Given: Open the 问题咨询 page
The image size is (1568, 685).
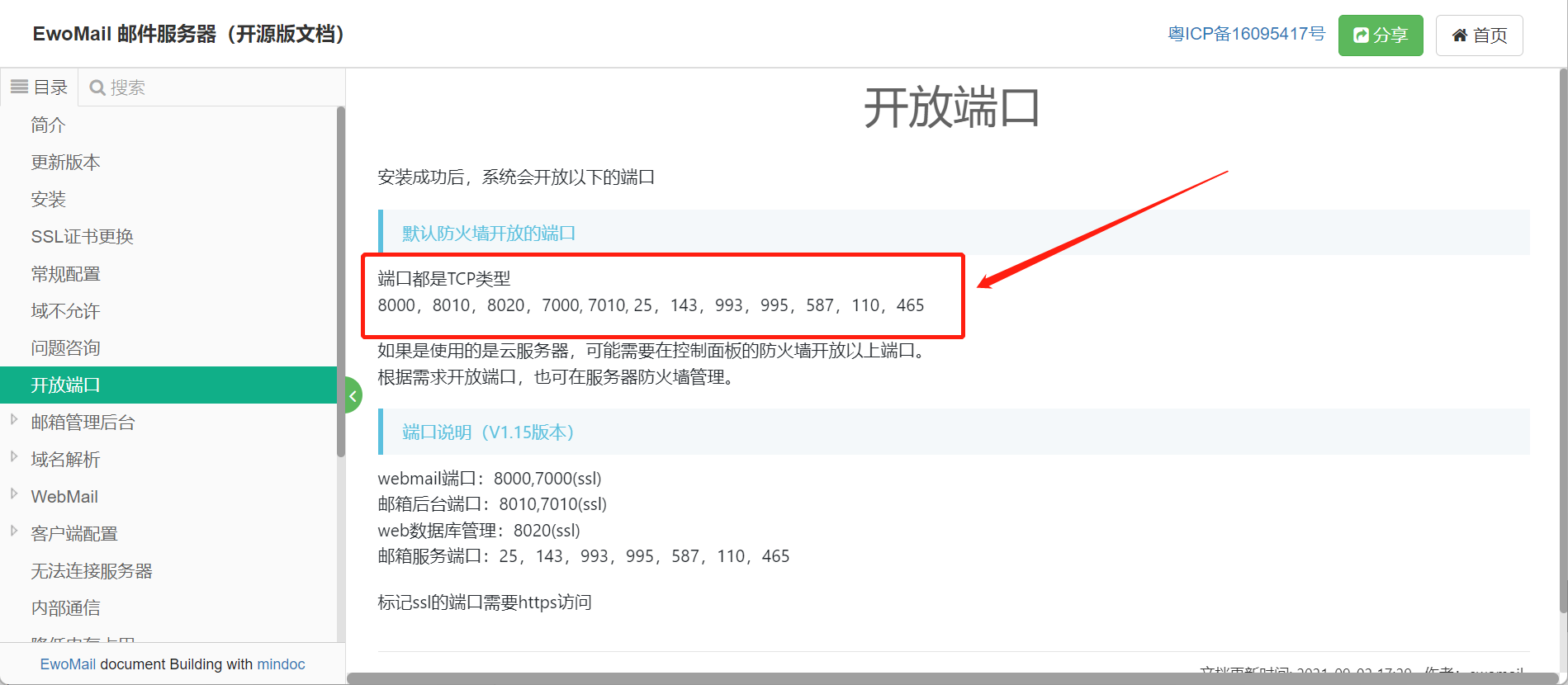Looking at the screenshot, I should (x=65, y=348).
